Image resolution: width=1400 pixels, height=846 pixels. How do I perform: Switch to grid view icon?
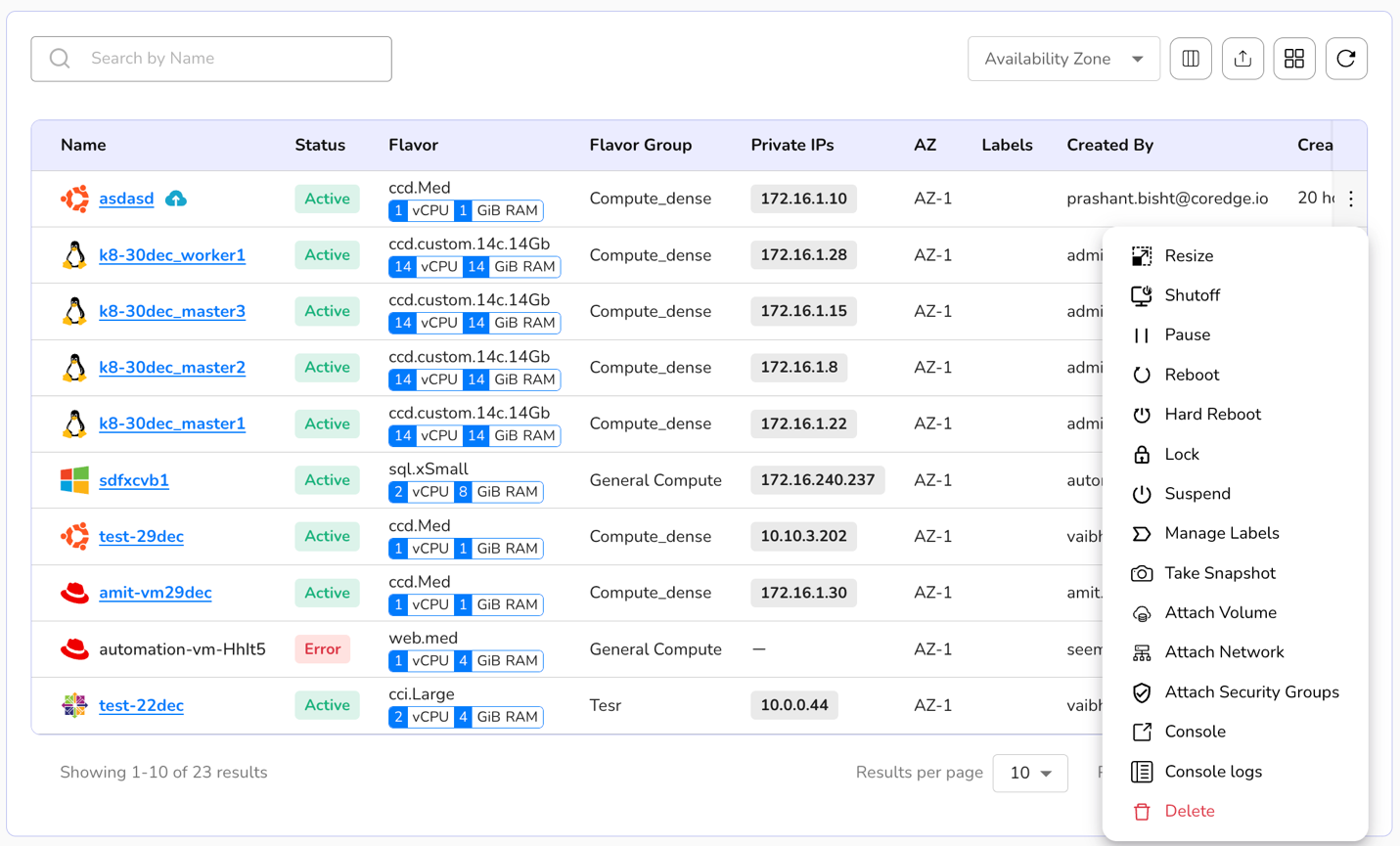tap(1294, 59)
